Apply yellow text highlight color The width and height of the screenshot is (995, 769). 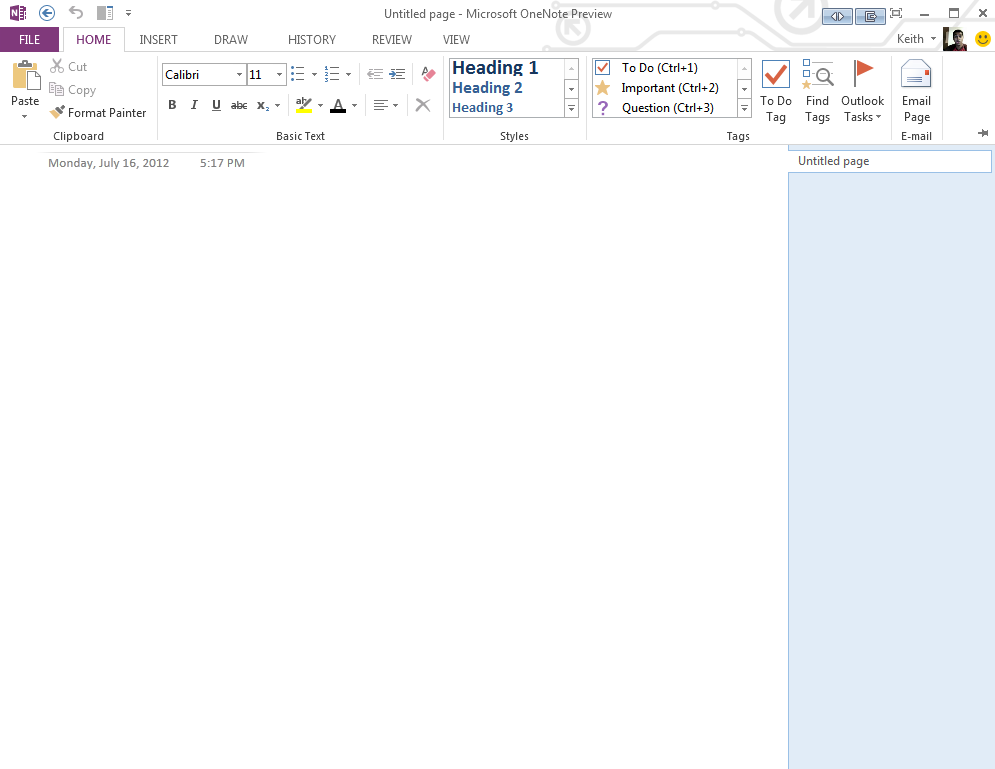(304, 105)
